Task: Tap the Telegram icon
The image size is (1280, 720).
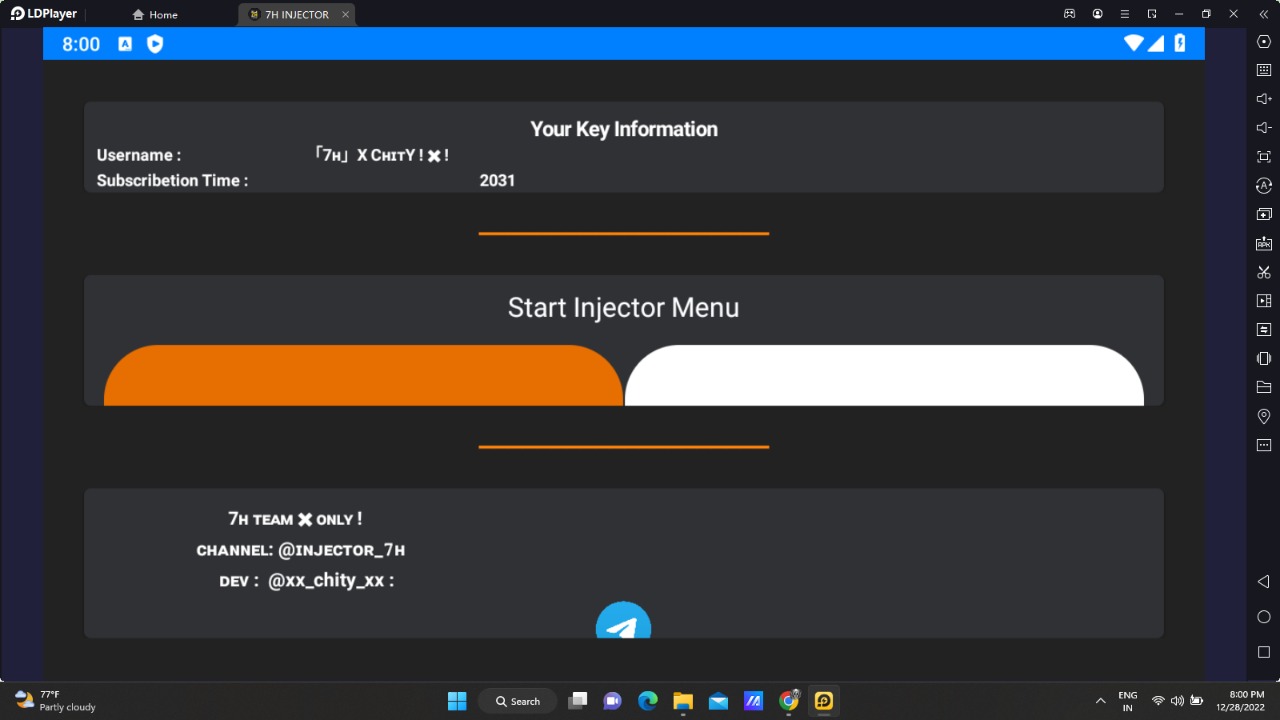Action: coord(624,620)
